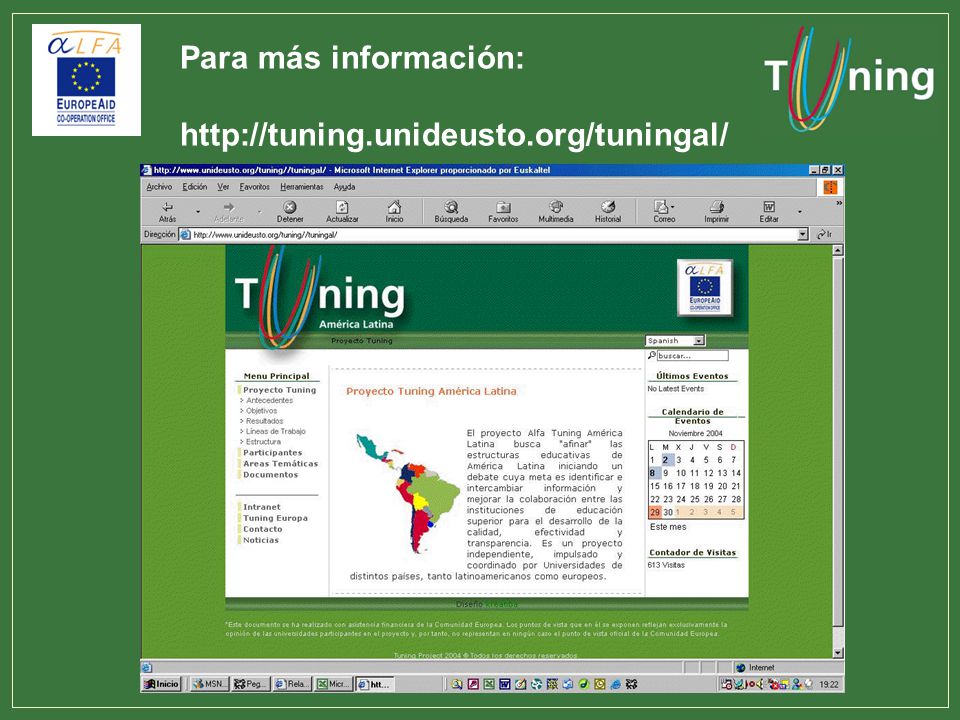Open the Participantes menu link

[272, 452]
